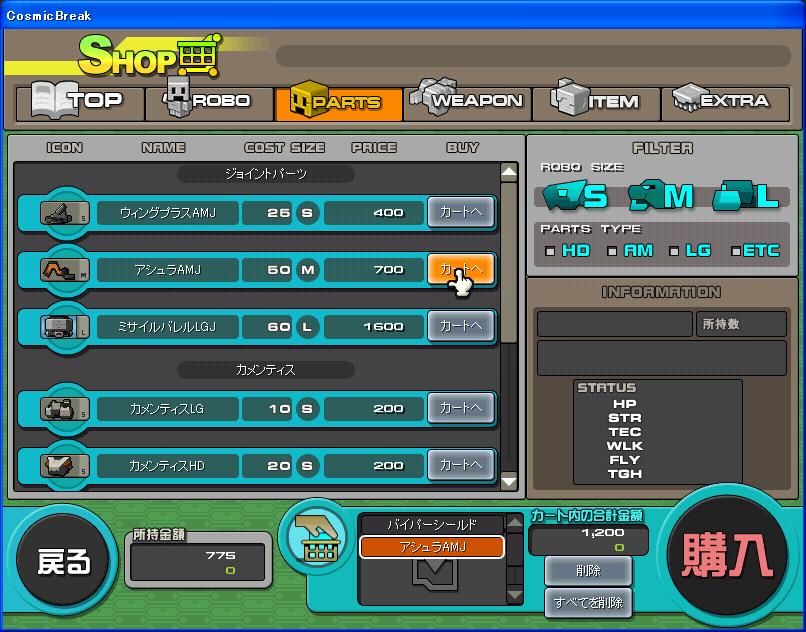The width and height of the screenshot is (806, 632).
Task: Switch to the ROBO tab
Action: pos(209,104)
